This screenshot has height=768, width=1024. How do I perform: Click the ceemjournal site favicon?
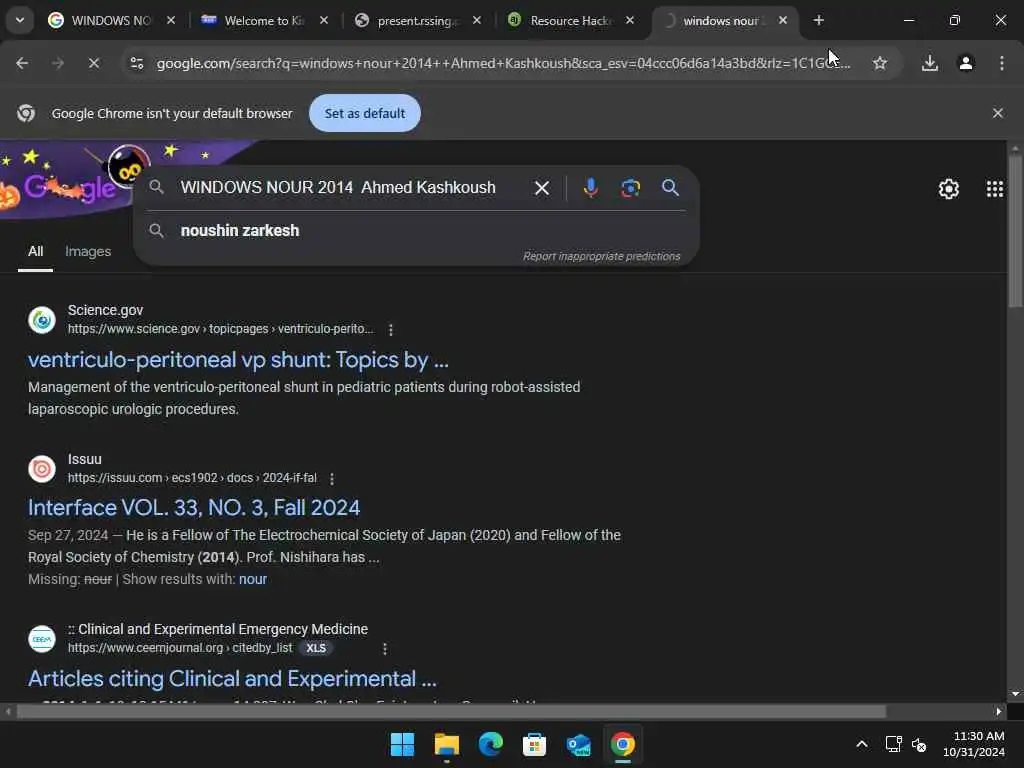(x=42, y=639)
